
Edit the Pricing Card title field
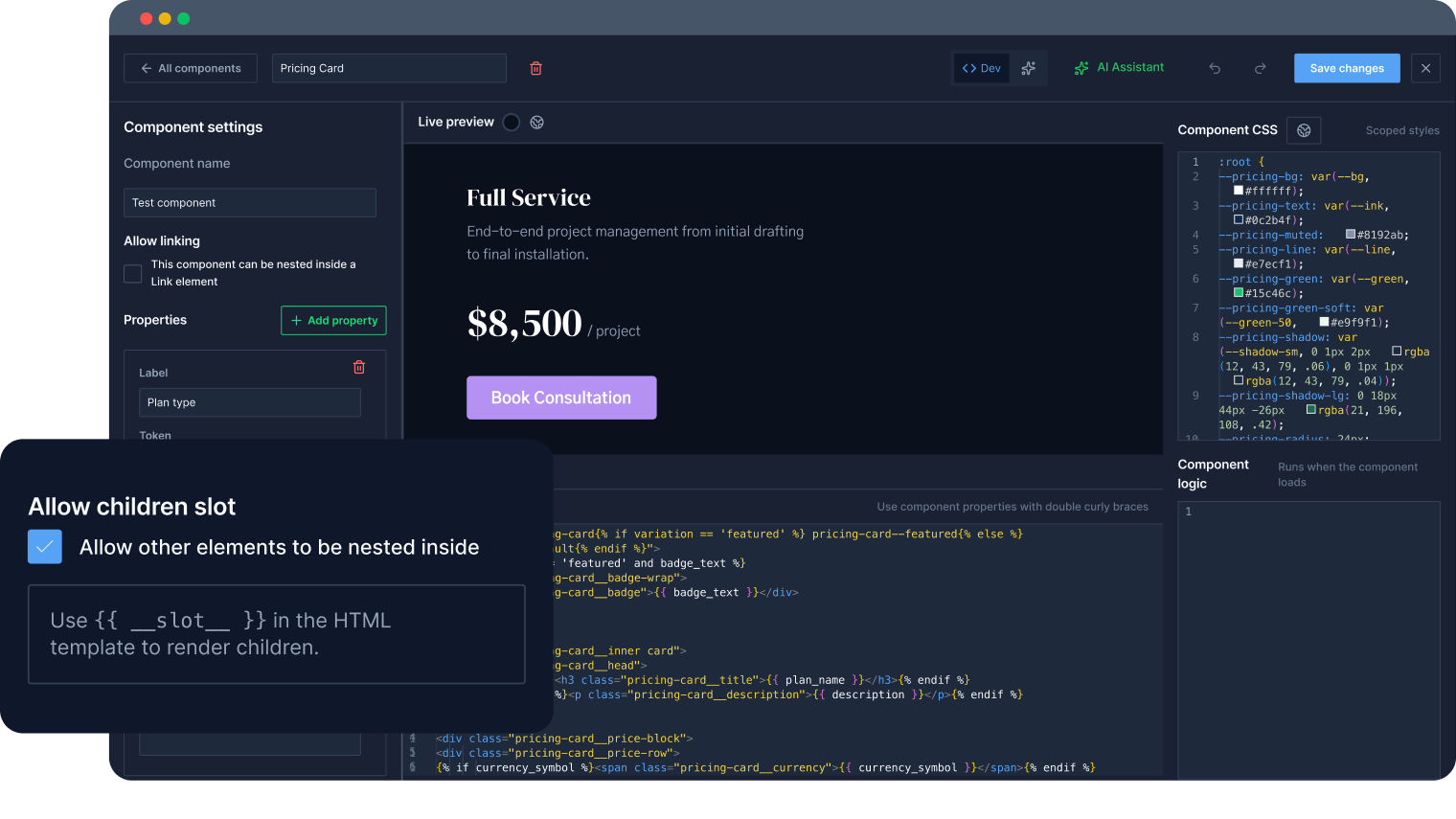pos(389,68)
